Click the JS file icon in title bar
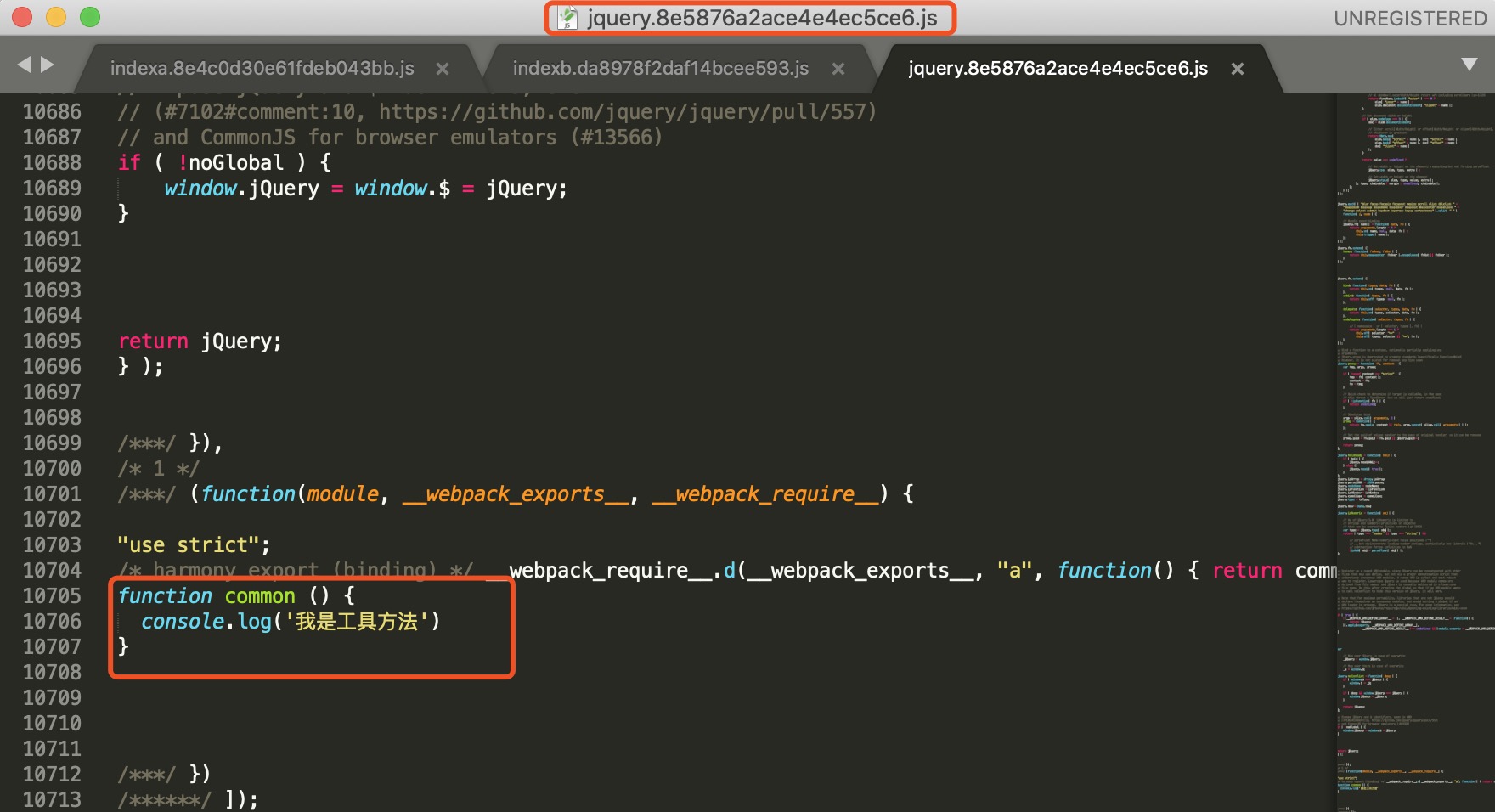The height and width of the screenshot is (812, 1495). click(x=567, y=18)
